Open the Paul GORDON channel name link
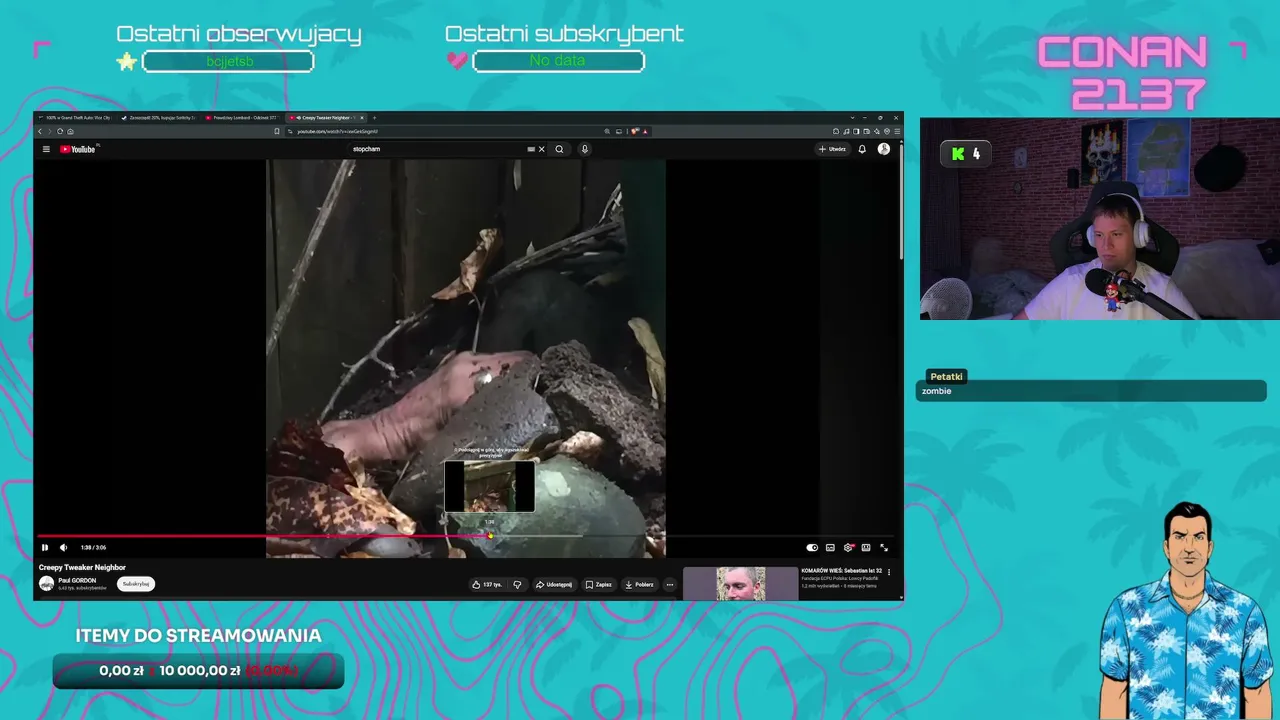The height and width of the screenshot is (720, 1280). coord(77,580)
